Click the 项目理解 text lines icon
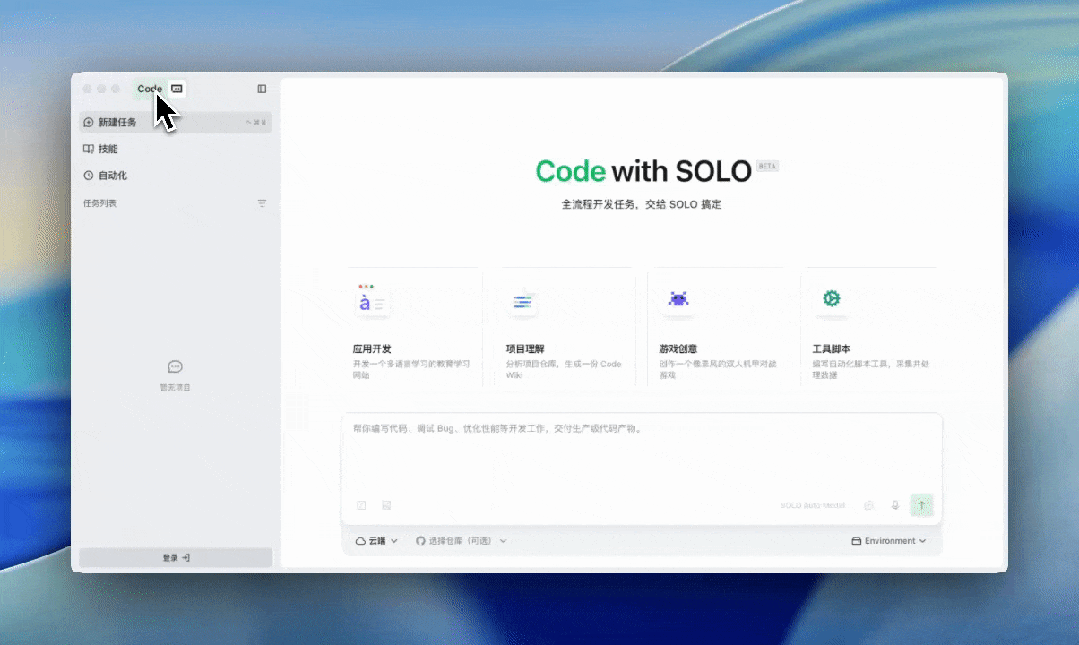 pos(522,302)
